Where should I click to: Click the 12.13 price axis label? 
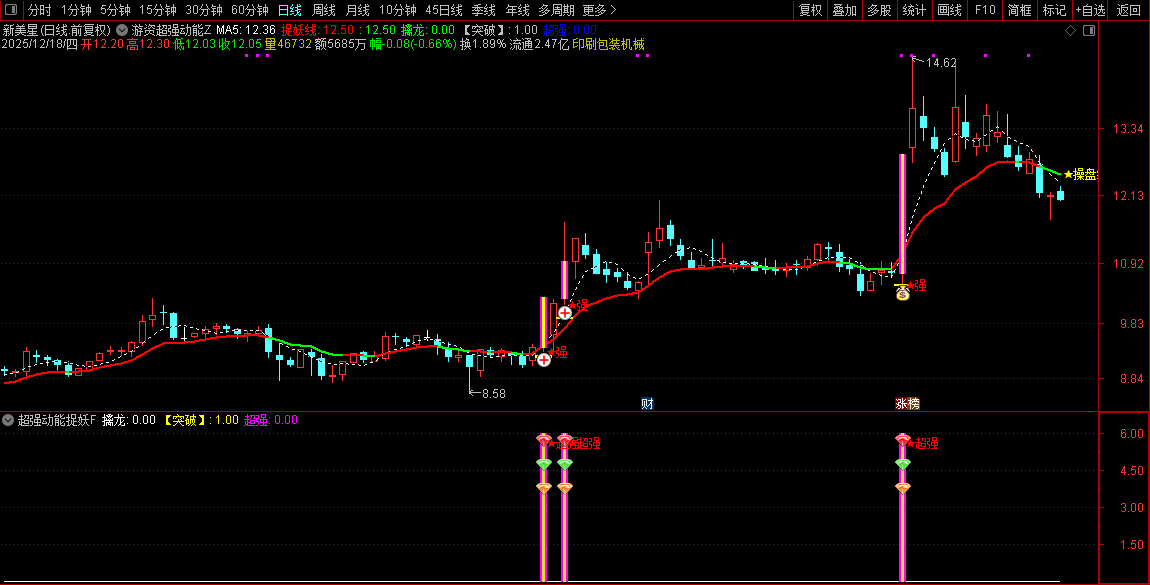[1128, 196]
